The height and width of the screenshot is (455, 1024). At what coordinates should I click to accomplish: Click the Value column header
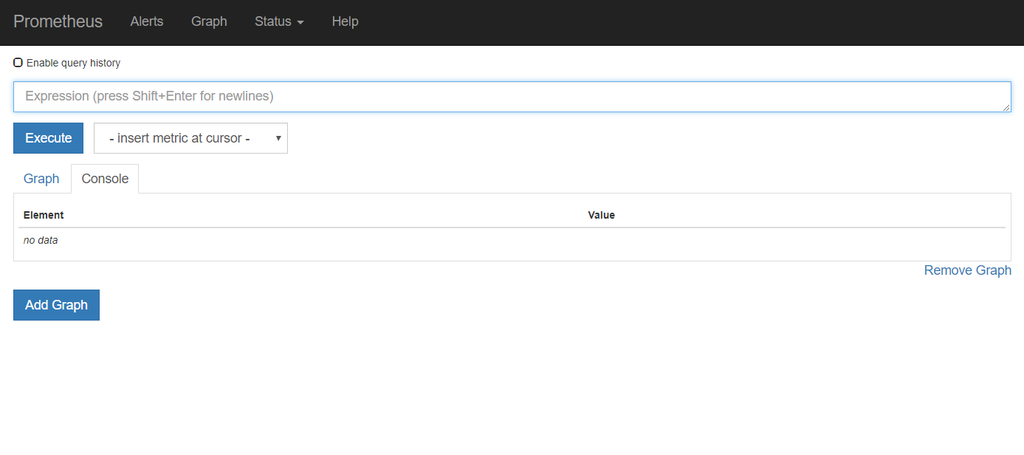pyautogui.click(x=601, y=215)
